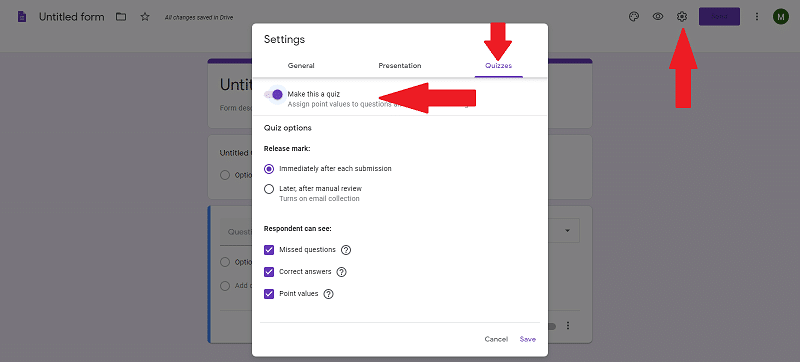The height and width of the screenshot is (362, 800).
Task: Click 'All changes saved in Drive' status
Action: click(x=199, y=17)
